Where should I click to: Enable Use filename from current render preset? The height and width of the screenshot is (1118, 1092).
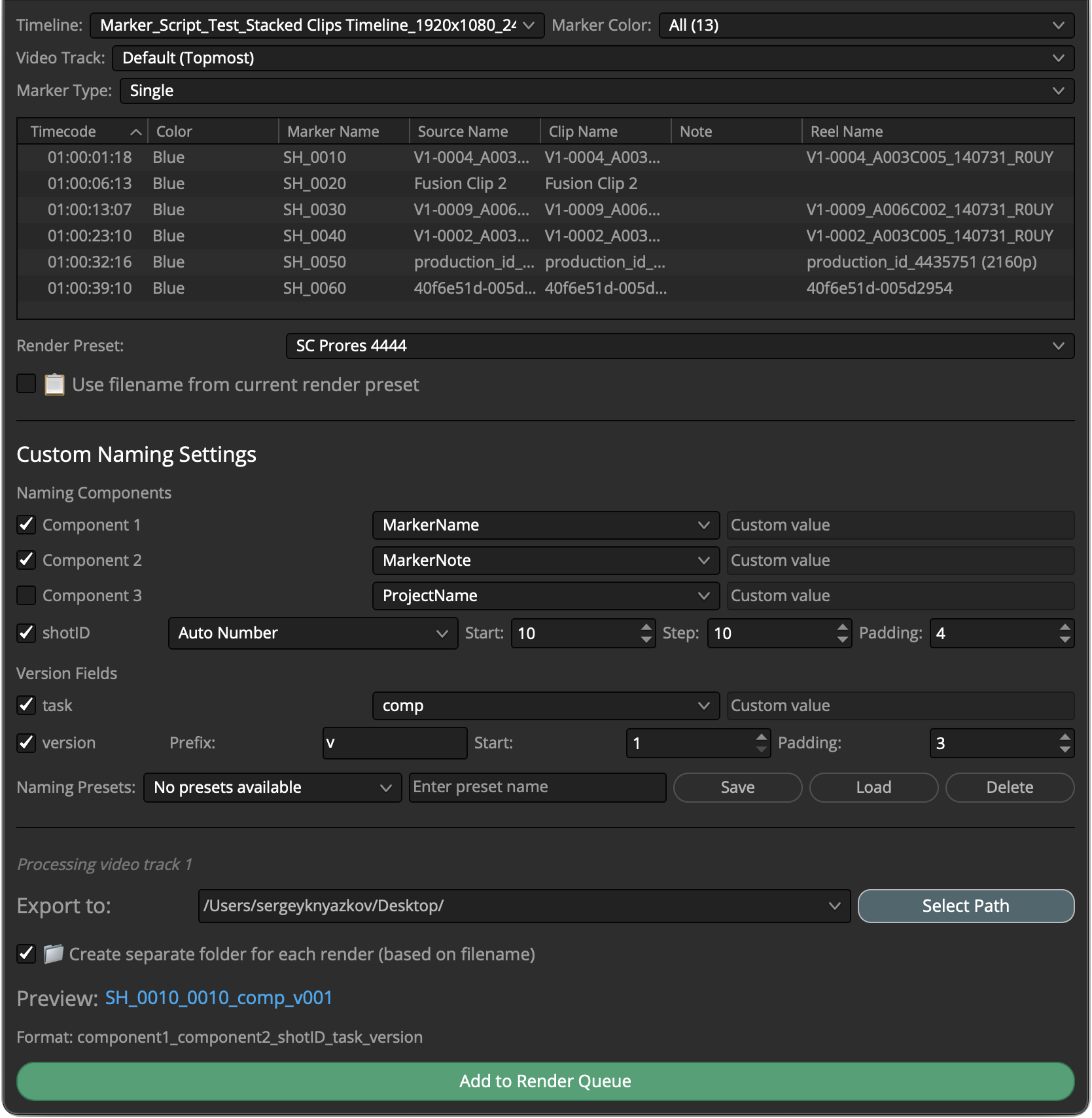click(26, 384)
